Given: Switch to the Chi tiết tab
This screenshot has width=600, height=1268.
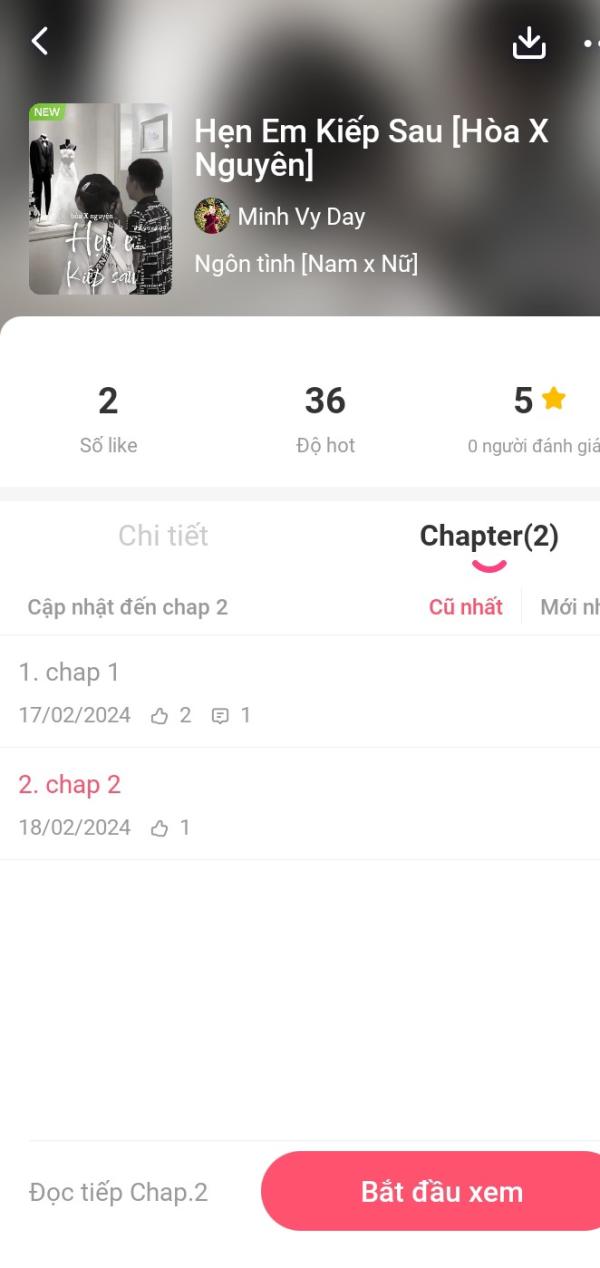Looking at the screenshot, I should pyautogui.click(x=163, y=536).
